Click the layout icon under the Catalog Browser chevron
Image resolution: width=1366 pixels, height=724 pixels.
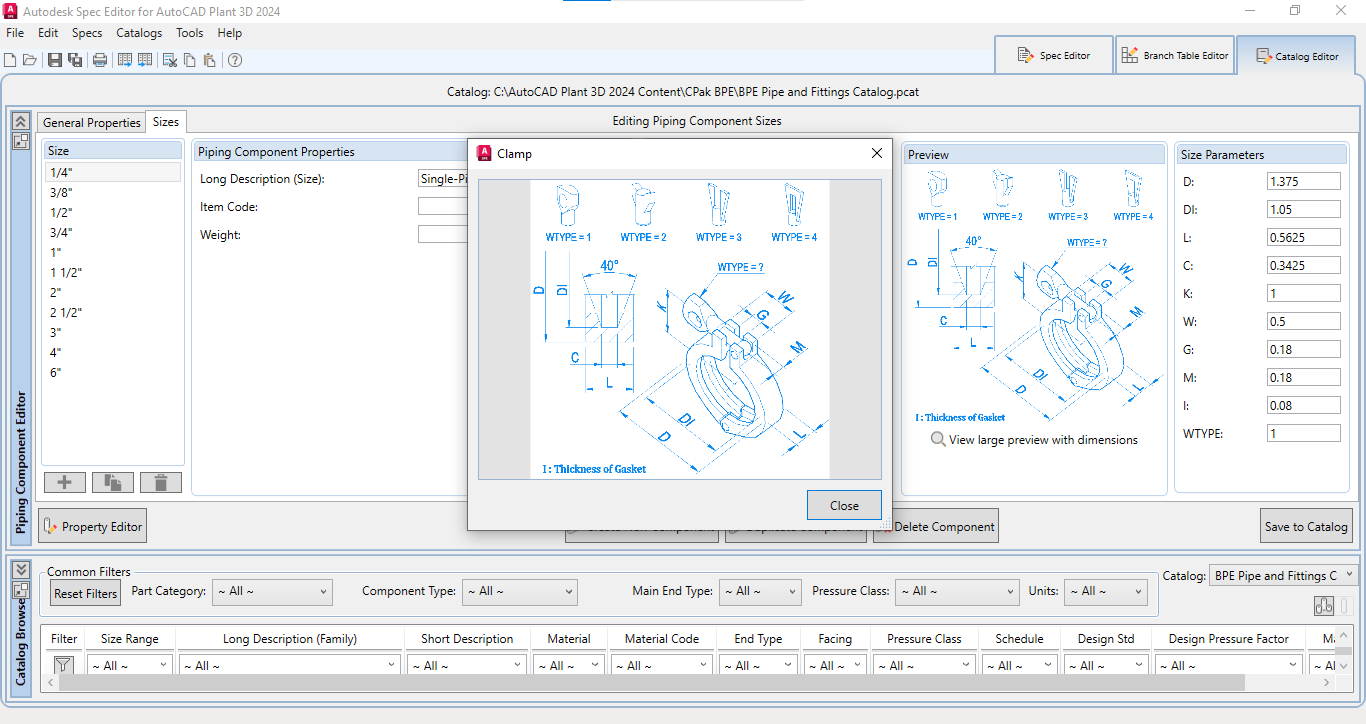coord(20,589)
